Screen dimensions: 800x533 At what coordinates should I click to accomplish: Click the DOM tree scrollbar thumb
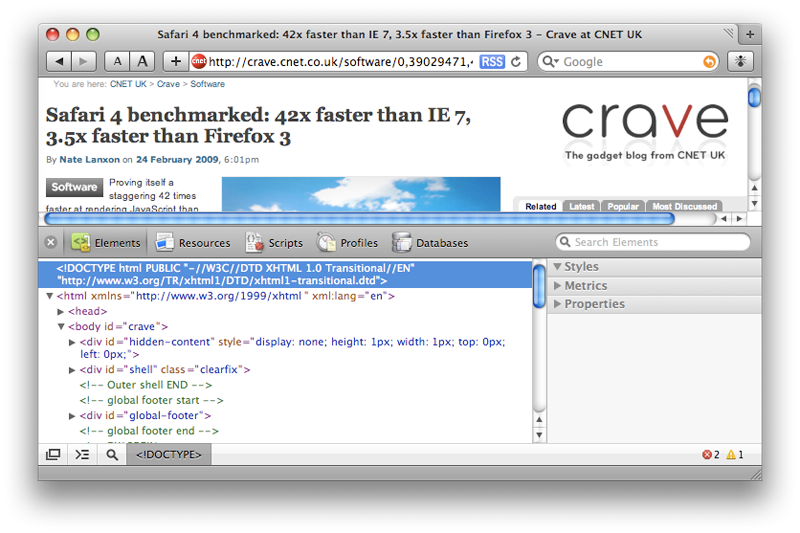click(539, 287)
